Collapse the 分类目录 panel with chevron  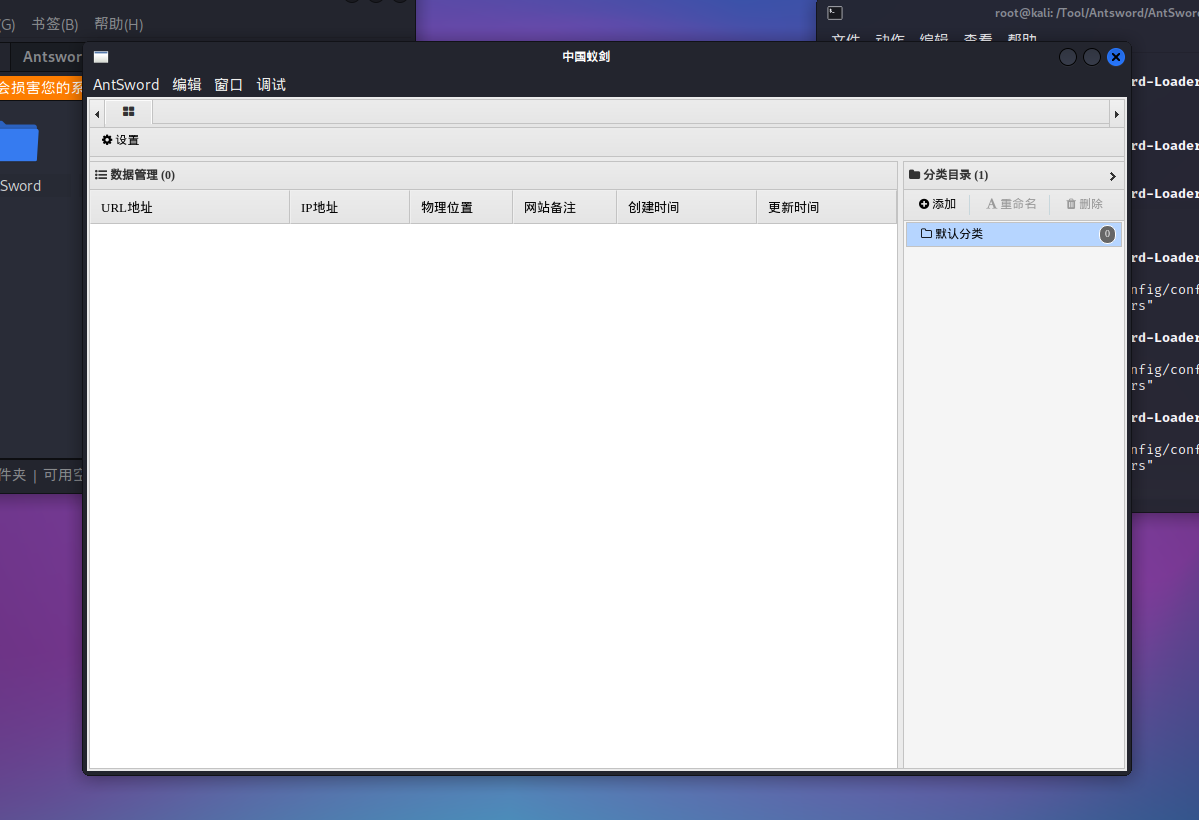pyautogui.click(x=1113, y=176)
